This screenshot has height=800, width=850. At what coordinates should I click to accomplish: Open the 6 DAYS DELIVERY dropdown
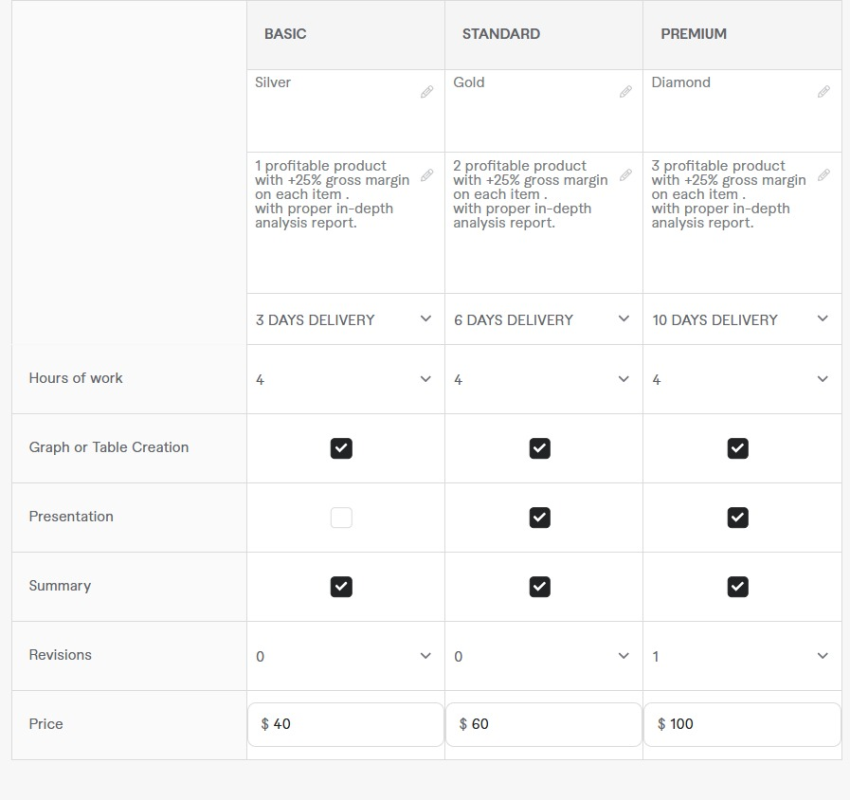[544, 319]
